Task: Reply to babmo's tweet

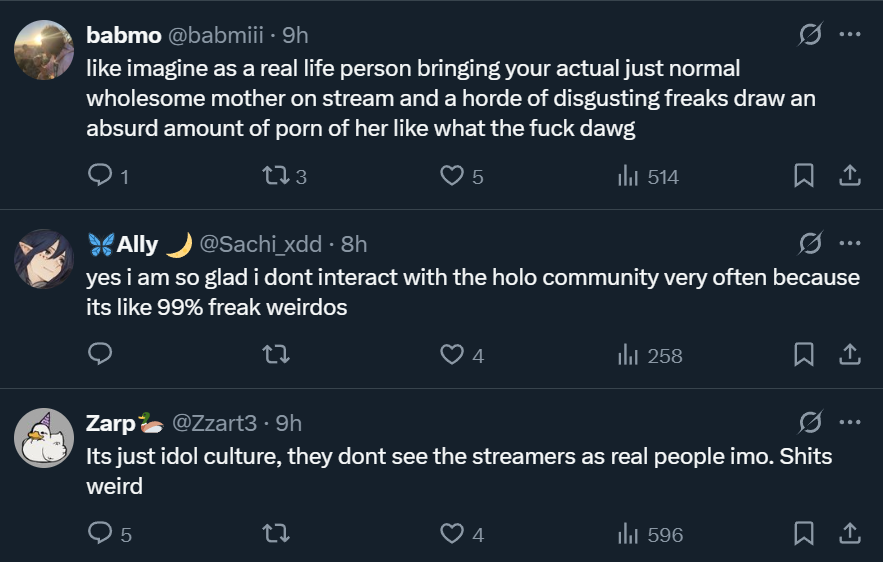Action: [101, 176]
